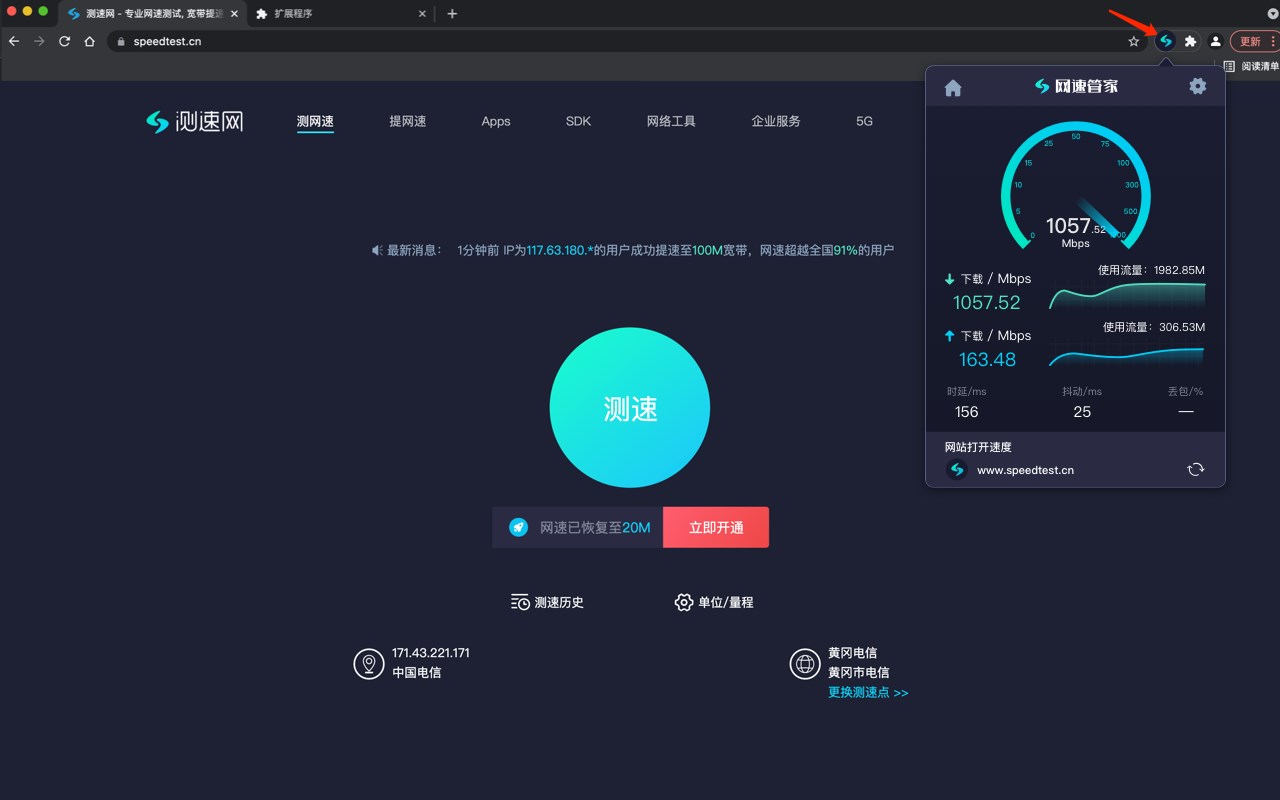
Task: Click 使用流量: 1982.85M text
Action: pyautogui.click(x=1151, y=270)
